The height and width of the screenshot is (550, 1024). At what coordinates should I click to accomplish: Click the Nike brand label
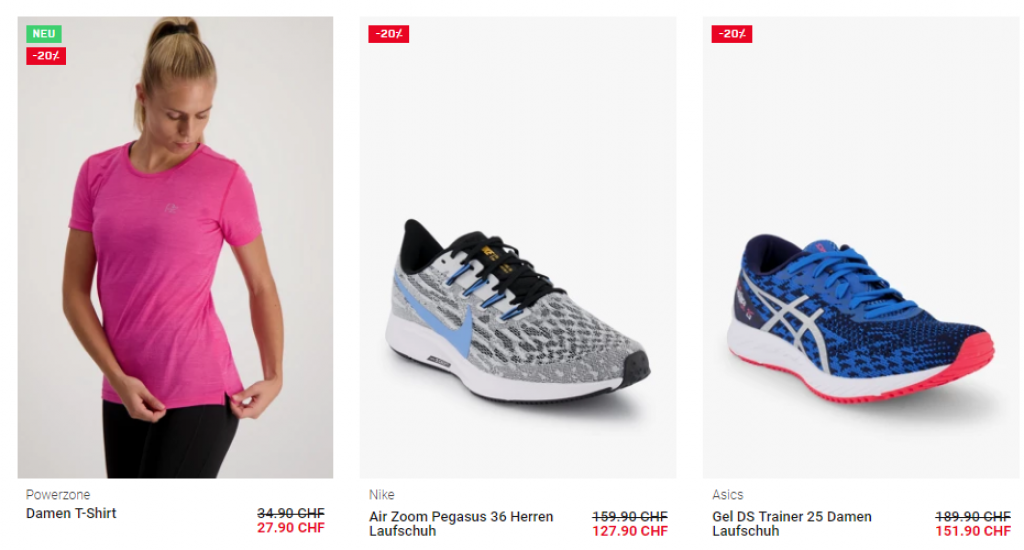pos(381,494)
